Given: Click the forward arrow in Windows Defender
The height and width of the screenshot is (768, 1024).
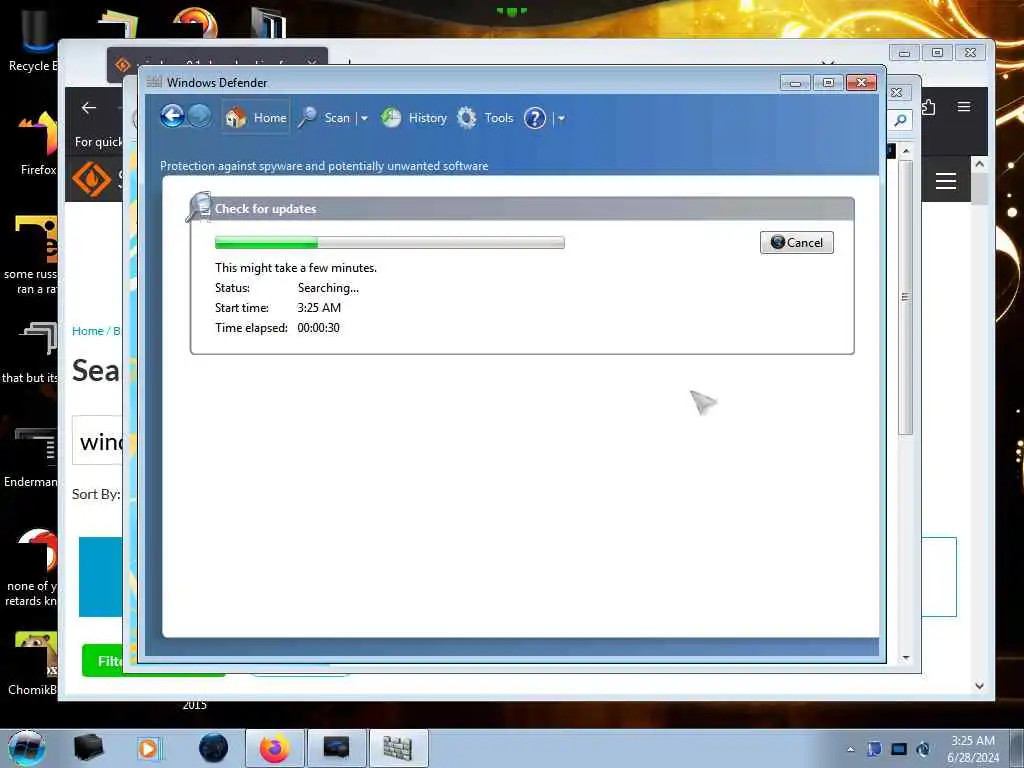Looking at the screenshot, I should (199, 117).
